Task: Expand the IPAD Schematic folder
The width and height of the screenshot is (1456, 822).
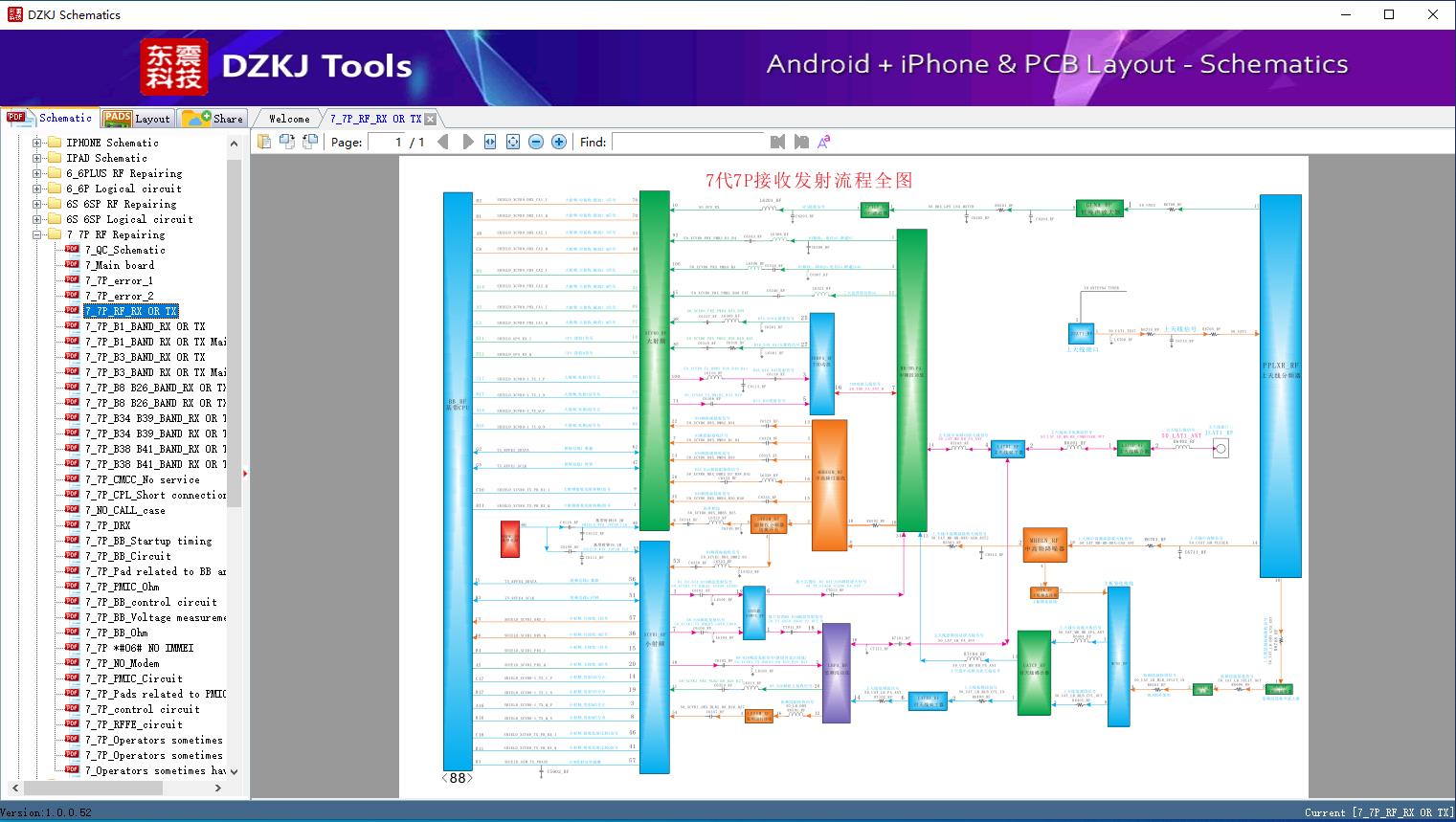Action: pos(37,158)
